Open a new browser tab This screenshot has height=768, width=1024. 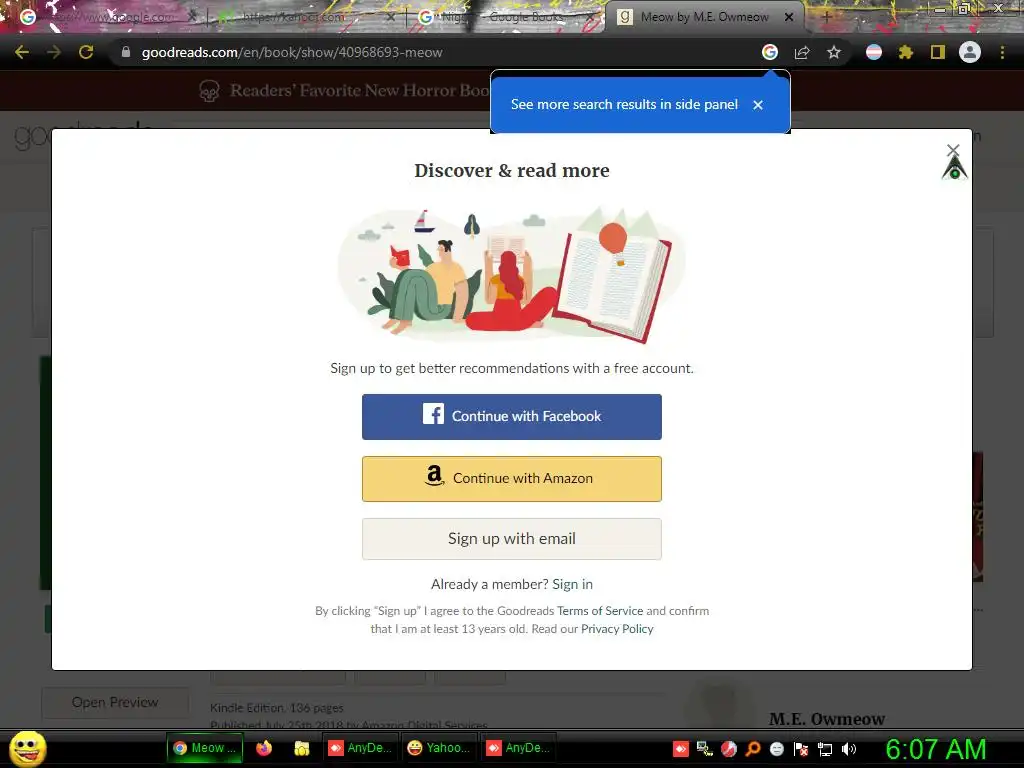coord(826,17)
